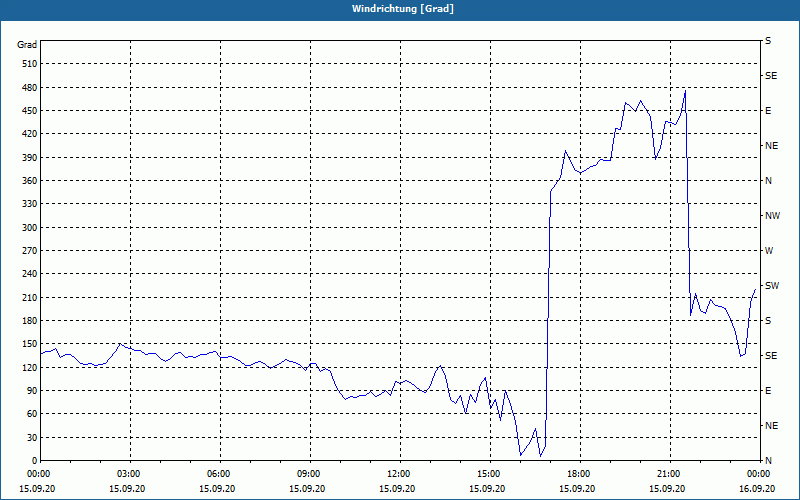Image resolution: width=800 pixels, height=500 pixels.
Task: Click the 15.09.20 date under 18:00
Action: coord(577,489)
